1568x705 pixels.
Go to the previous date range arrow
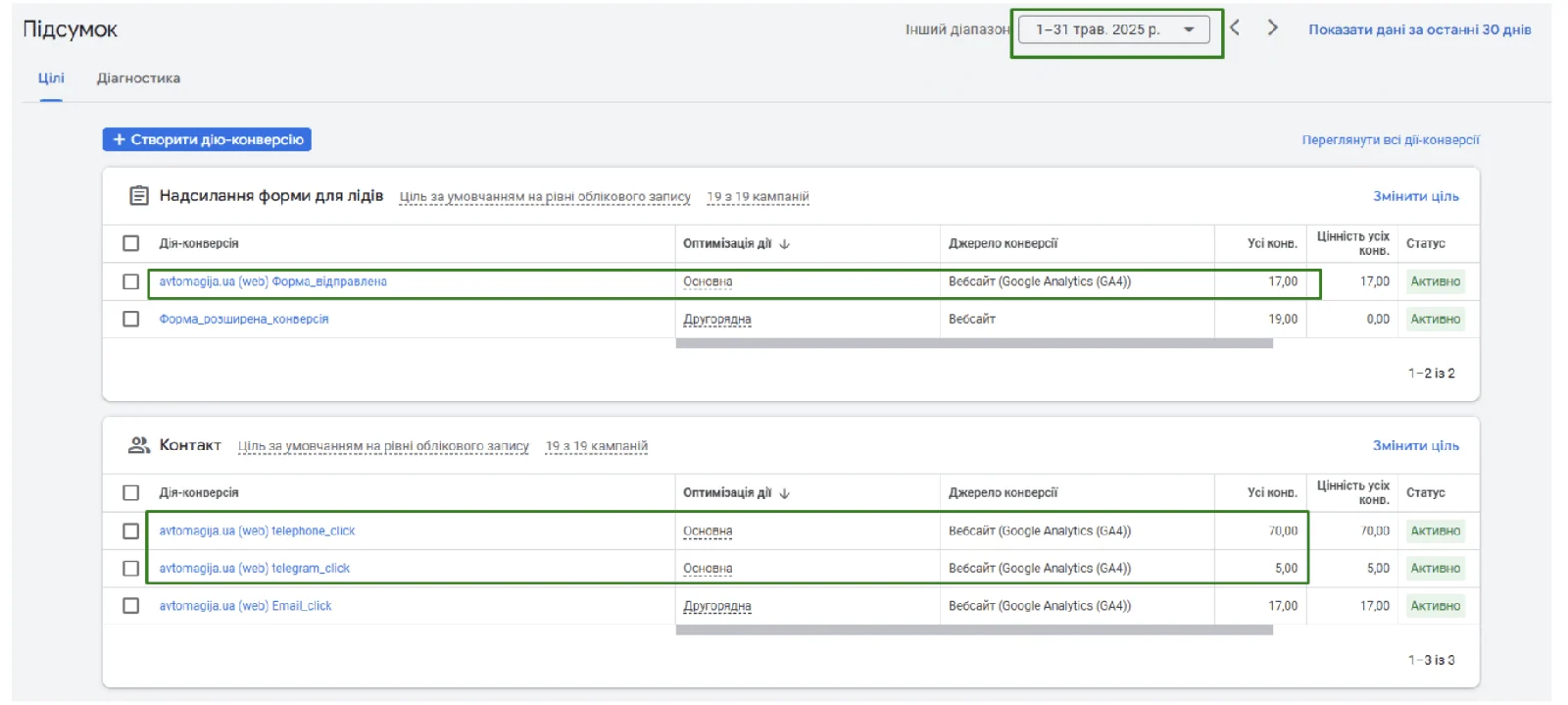(1235, 27)
